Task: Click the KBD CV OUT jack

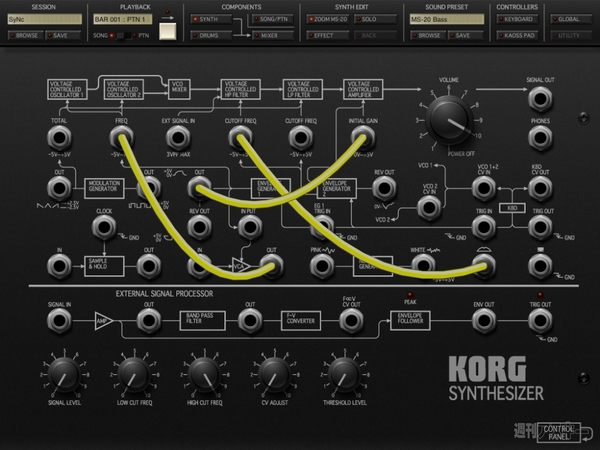Action: coord(540,188)
